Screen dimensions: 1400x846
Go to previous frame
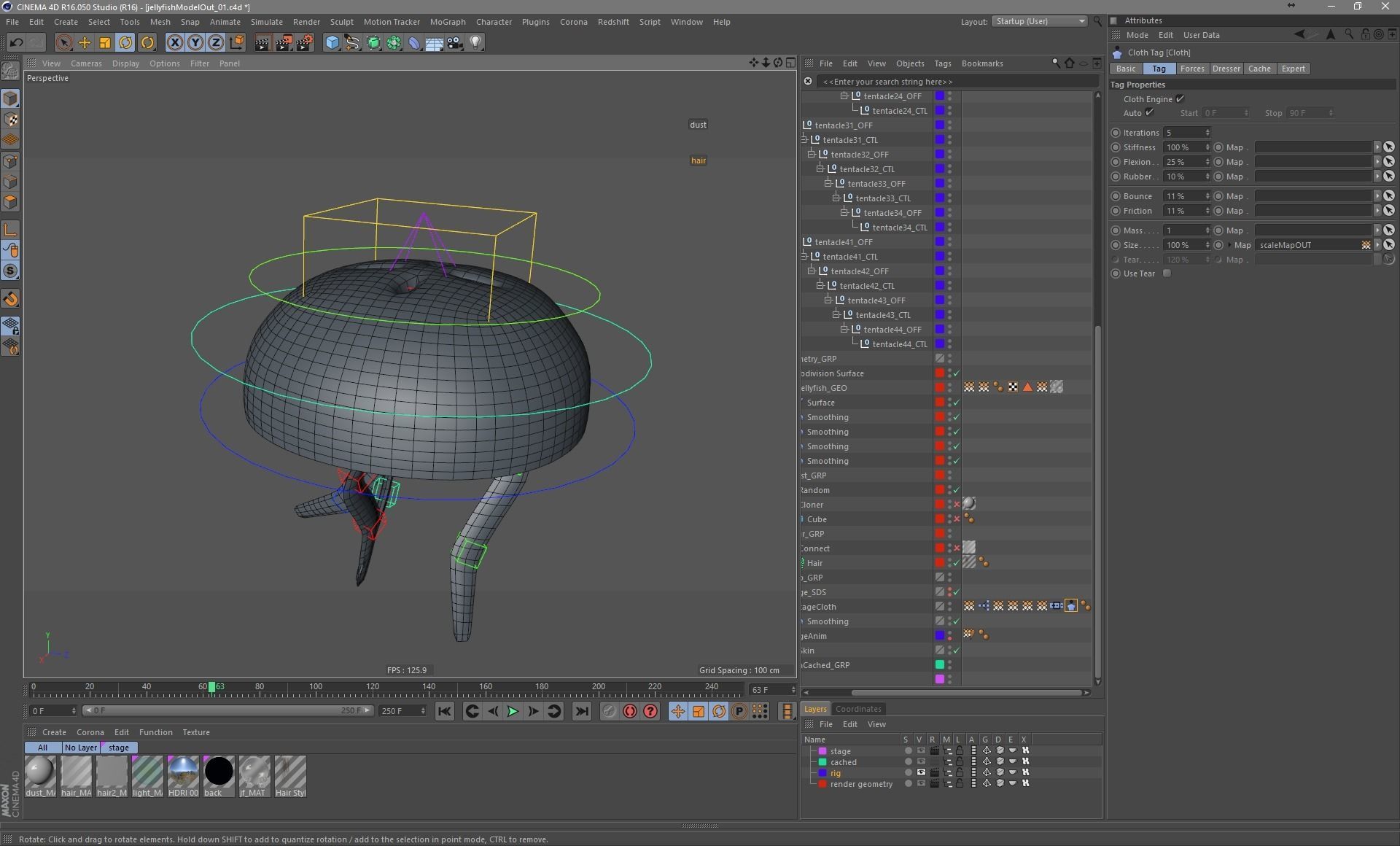pos(492,711)
